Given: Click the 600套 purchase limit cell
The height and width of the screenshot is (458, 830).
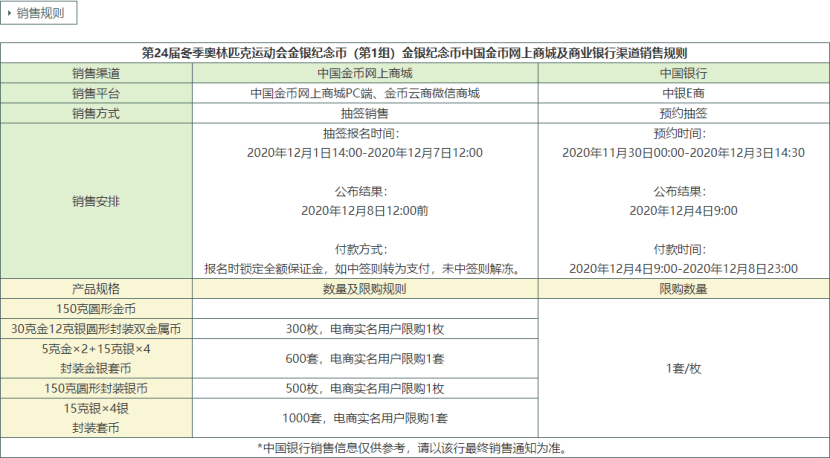Looking at the screenshot, I should pyautogui.click(x=365, y=358).
